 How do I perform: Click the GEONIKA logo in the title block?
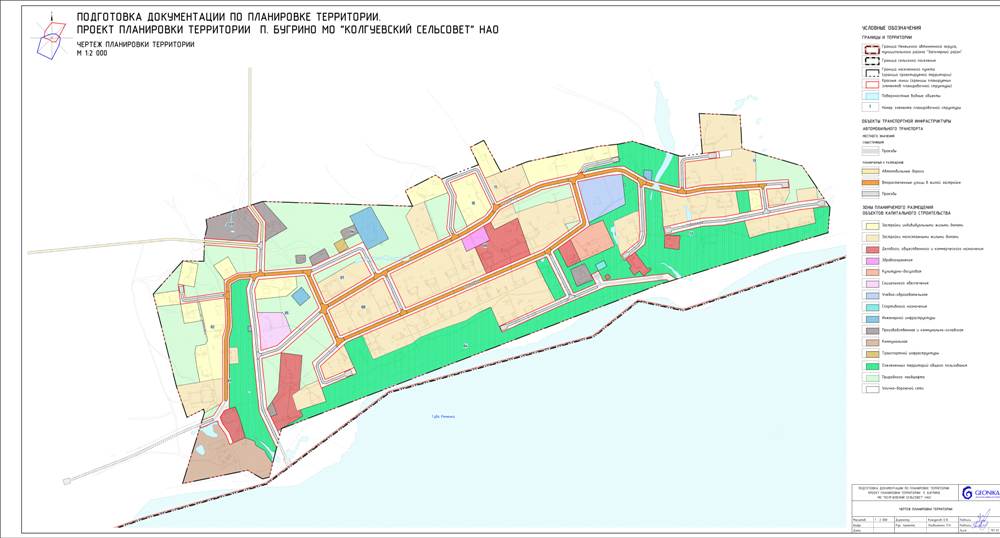980,493
